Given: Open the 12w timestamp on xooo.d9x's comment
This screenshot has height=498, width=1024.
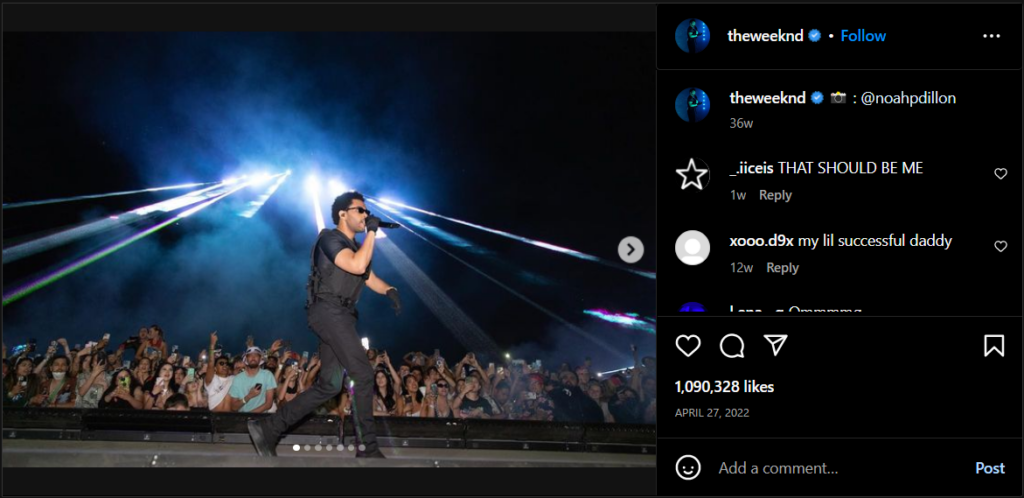Looking at the screenshot, I should point(741,268).
